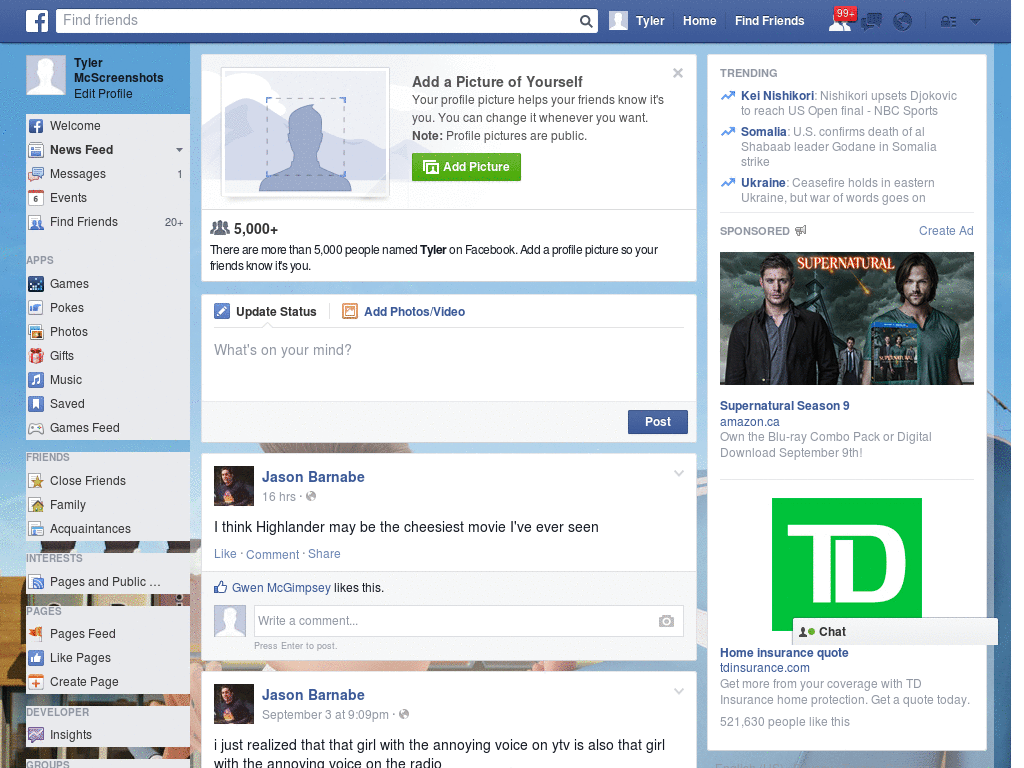Open the messages icon in top bar
Image resolution: width=1024 pixels, height=768 pixels.
coord(871,22)
